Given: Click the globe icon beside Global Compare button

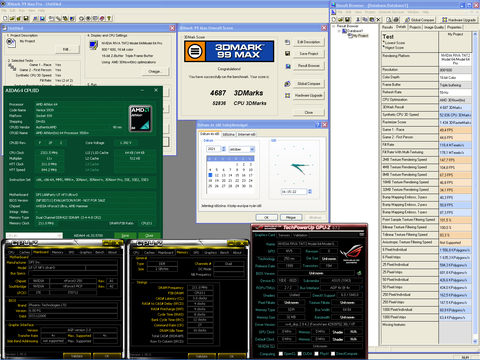Looking at the screenshot, I should tap(287, 84).
